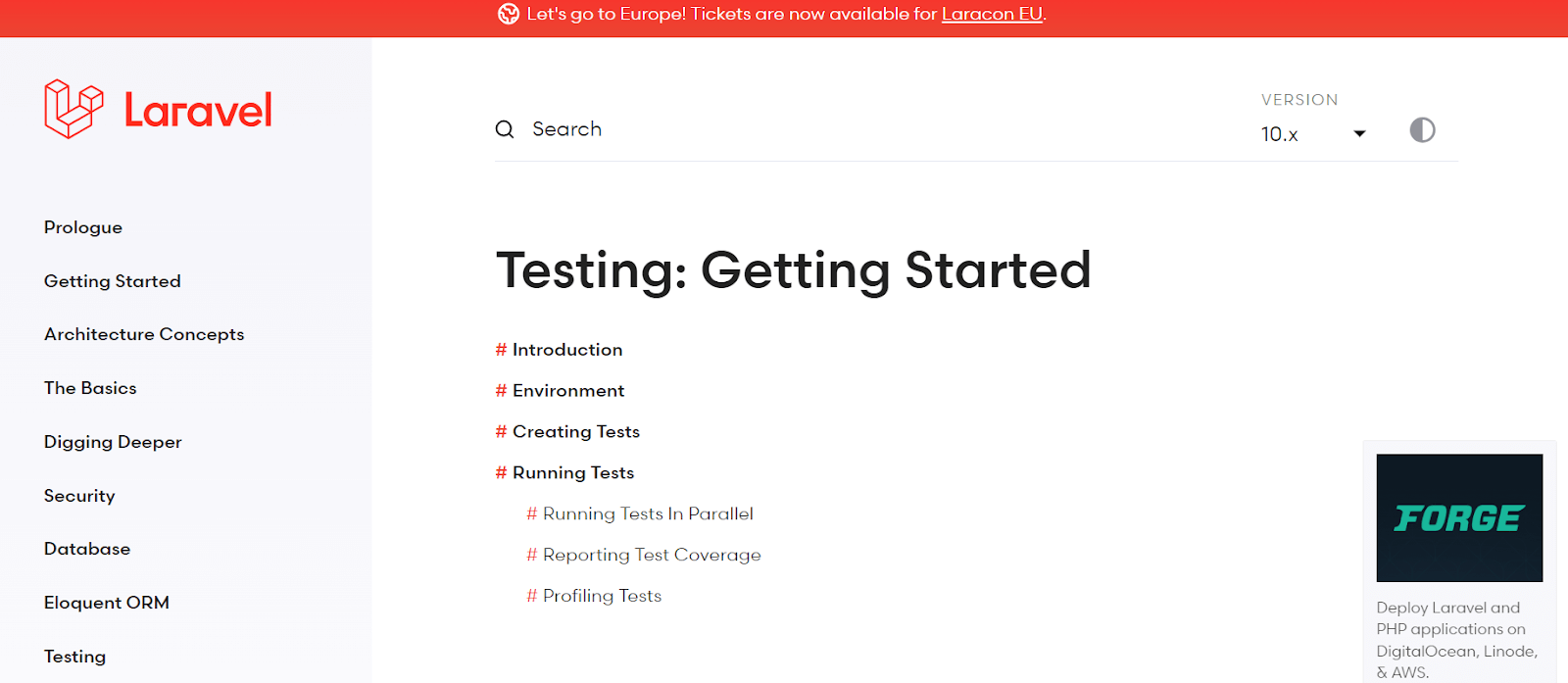The image size is (1568, 683).
Task: Click the Laravel logo in the sidebar
Action: point(157,108)
